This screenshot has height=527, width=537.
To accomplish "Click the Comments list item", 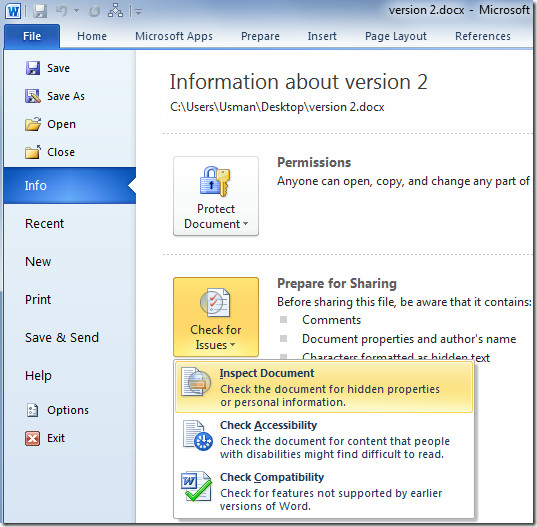I will point(332,320).
